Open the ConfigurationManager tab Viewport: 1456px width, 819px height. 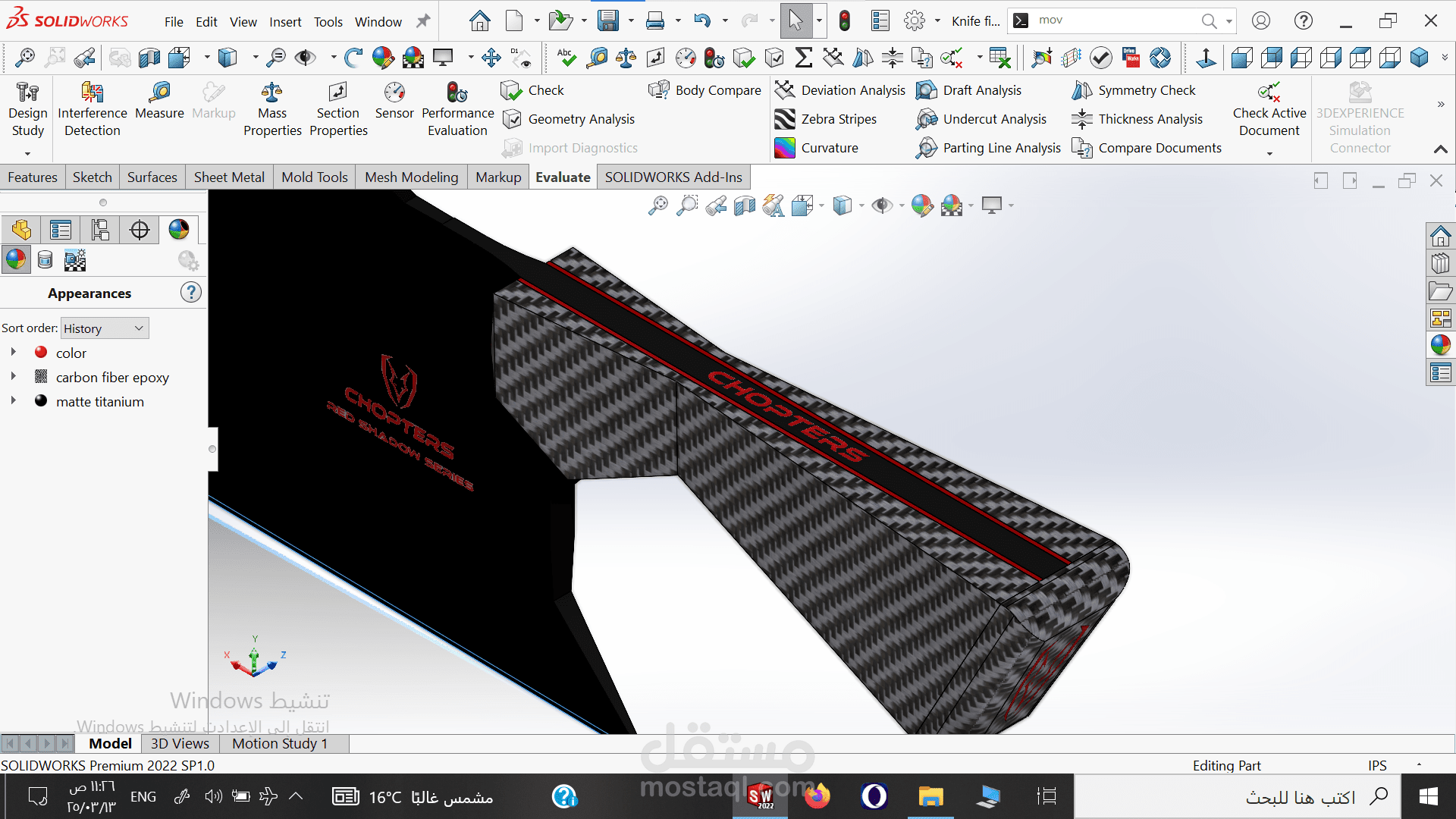click(100, 230)
